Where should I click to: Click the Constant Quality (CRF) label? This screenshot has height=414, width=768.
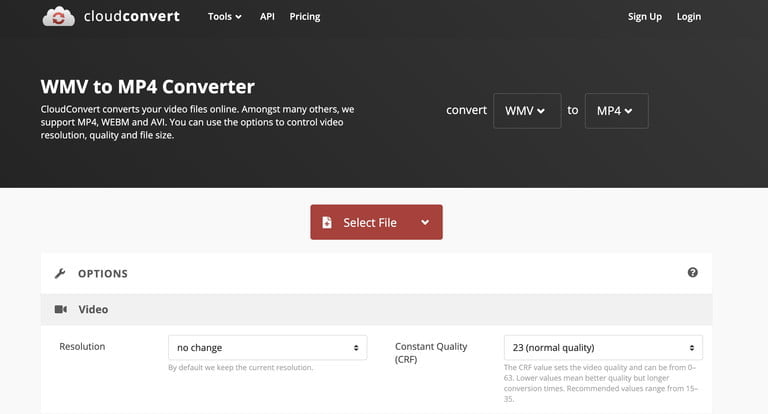pos(431,353)
